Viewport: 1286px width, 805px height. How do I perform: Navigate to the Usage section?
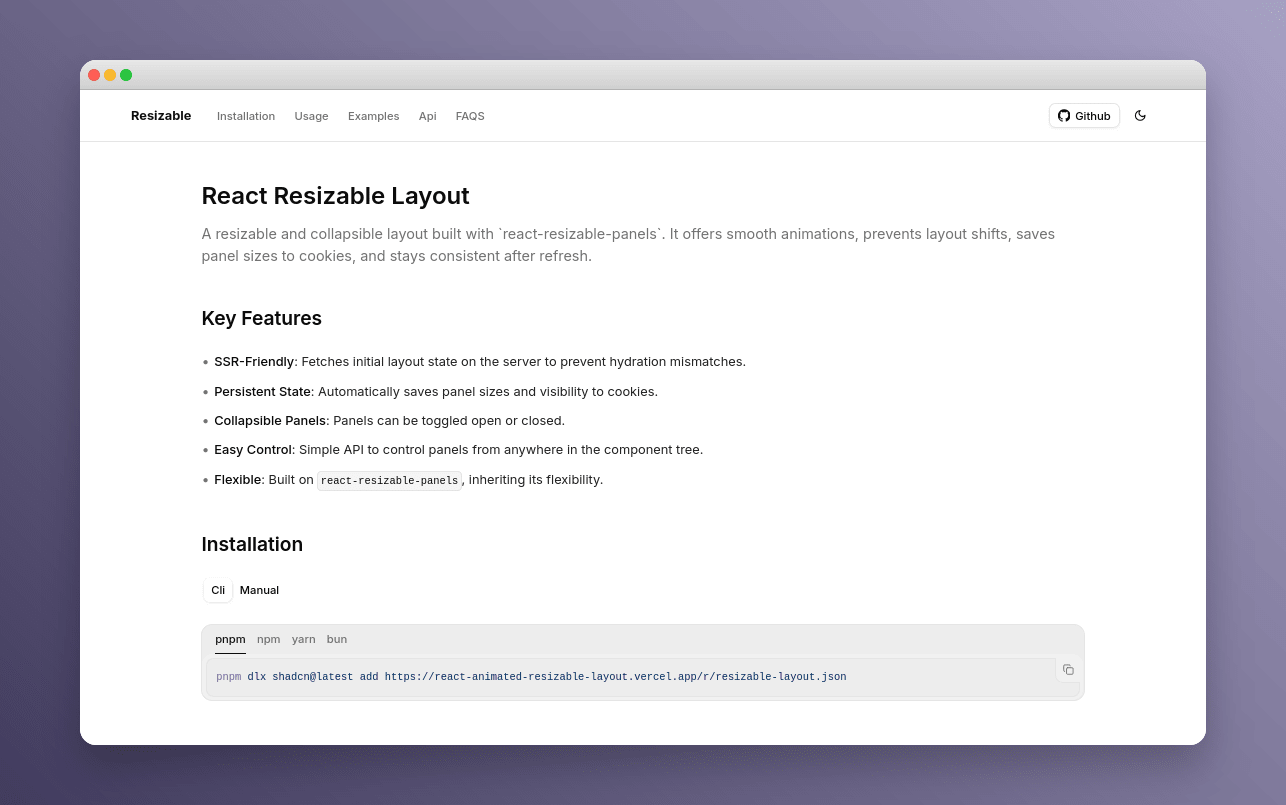311,116
